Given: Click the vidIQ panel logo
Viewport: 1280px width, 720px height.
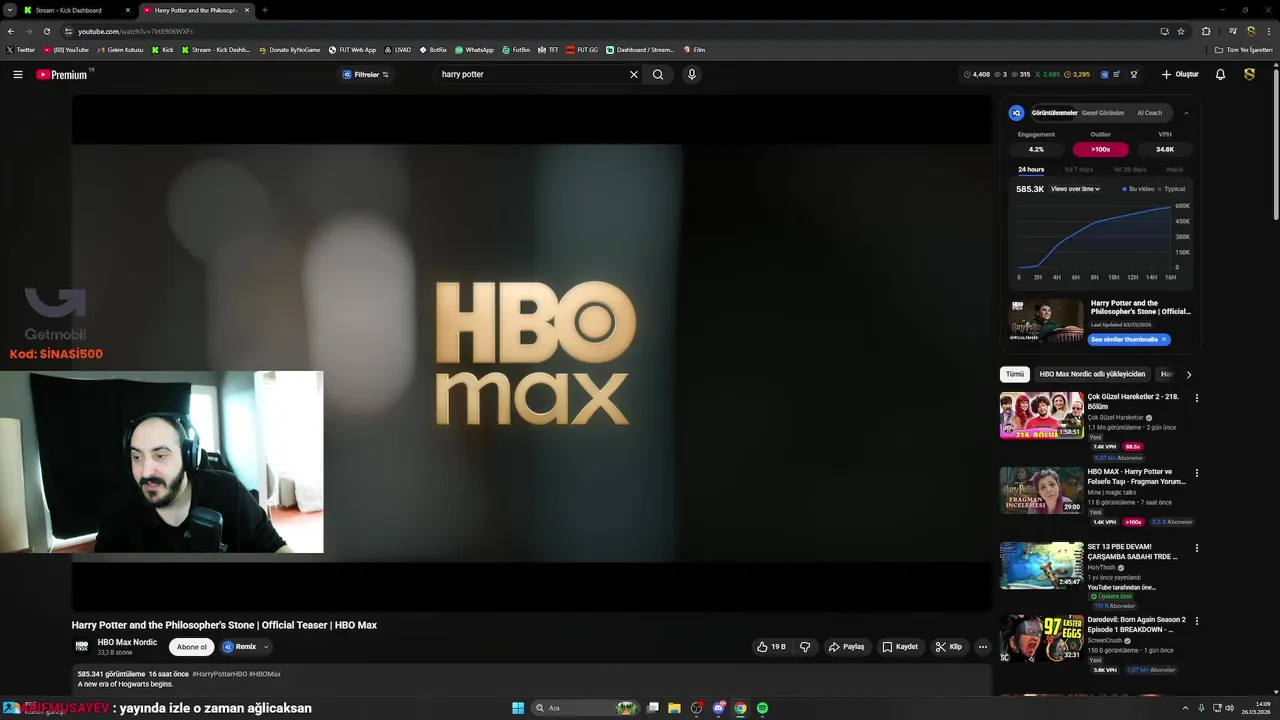Looking at the screenshot, I should [1016, 113].
